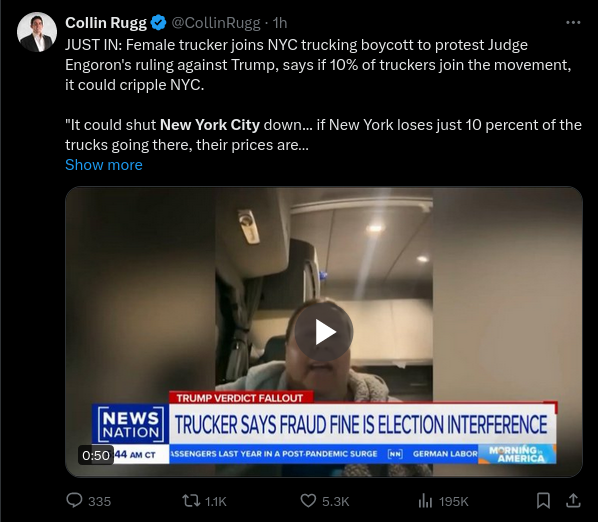The width and height of the screenshot is (598, 522).
Task: Click the 195K views count
Action: 453,501
